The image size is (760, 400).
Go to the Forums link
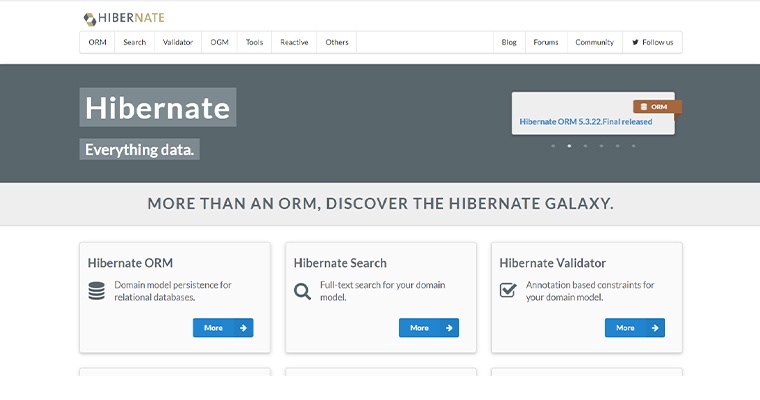click(x=546, y=42)
